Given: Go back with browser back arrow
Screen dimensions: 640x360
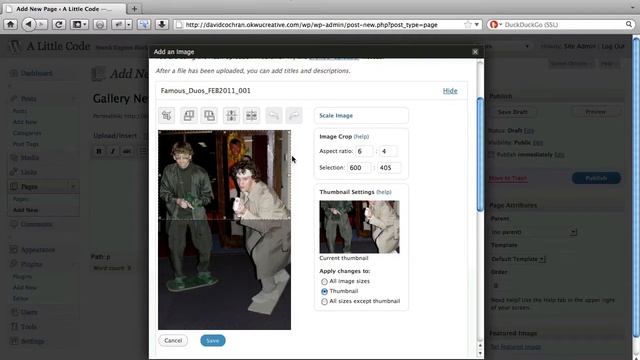Looking at the screenshot, I should coord(28,24).
